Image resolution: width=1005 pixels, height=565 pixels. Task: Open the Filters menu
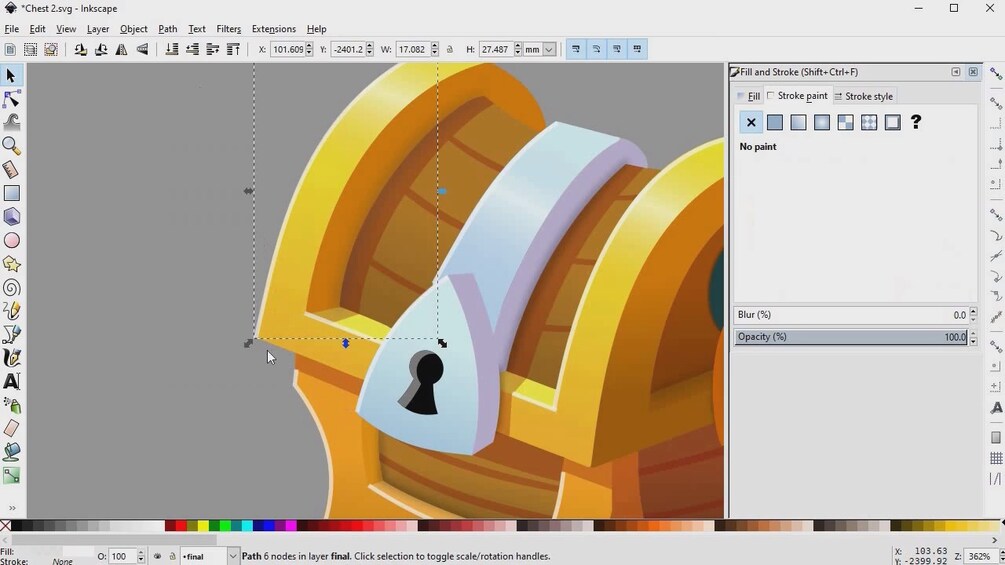(228, 29)
